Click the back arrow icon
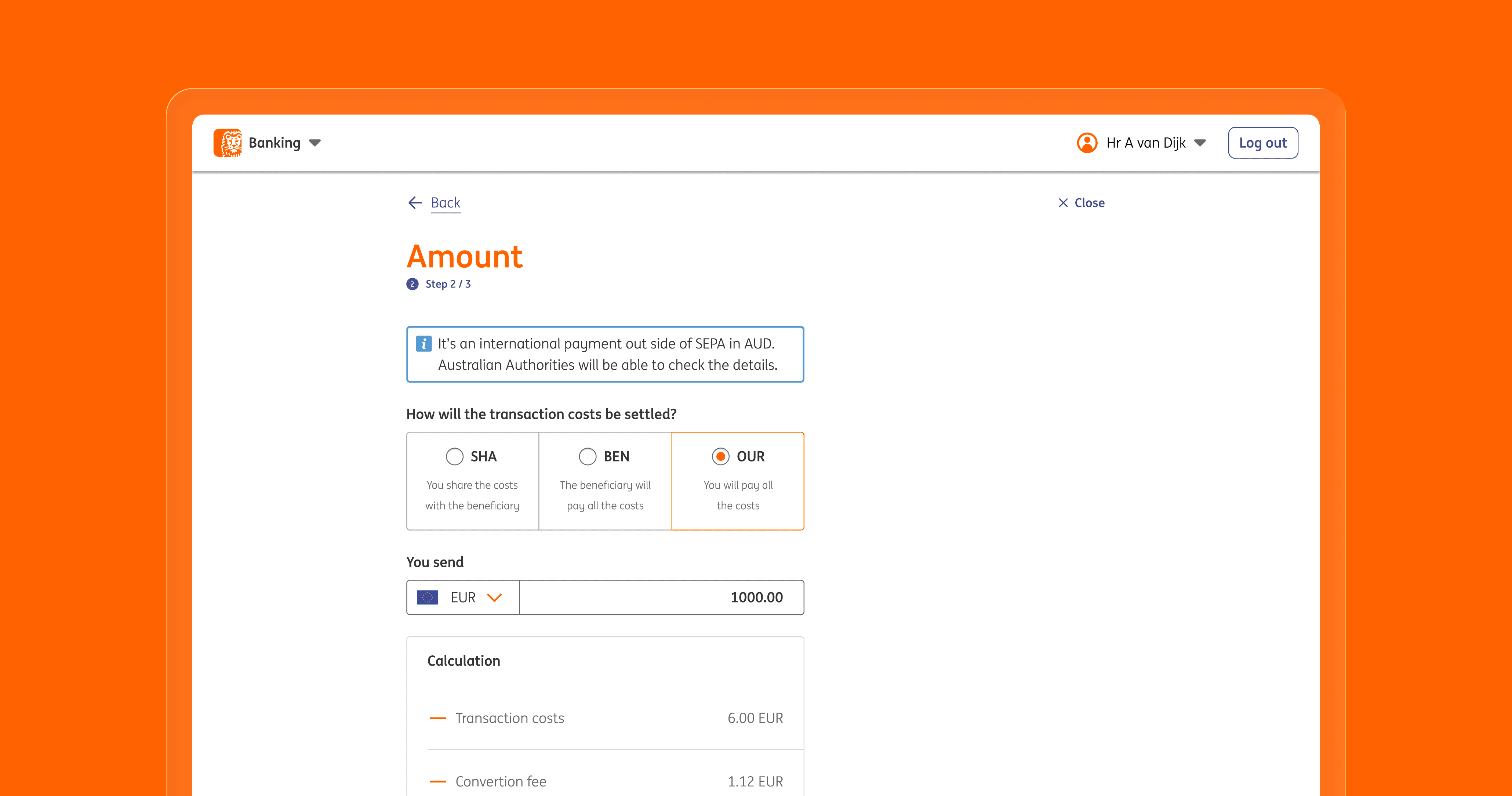 [415, 203]
